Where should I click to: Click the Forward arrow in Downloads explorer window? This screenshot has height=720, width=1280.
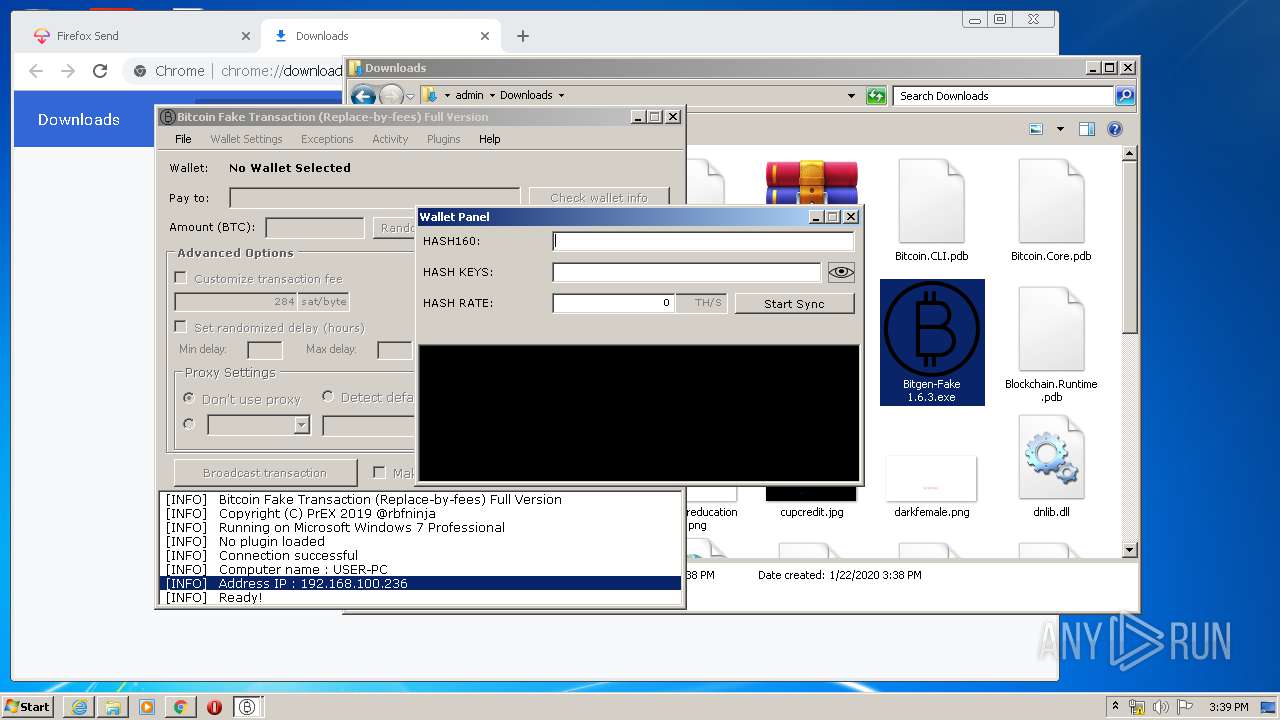click(x=391, y=96)
